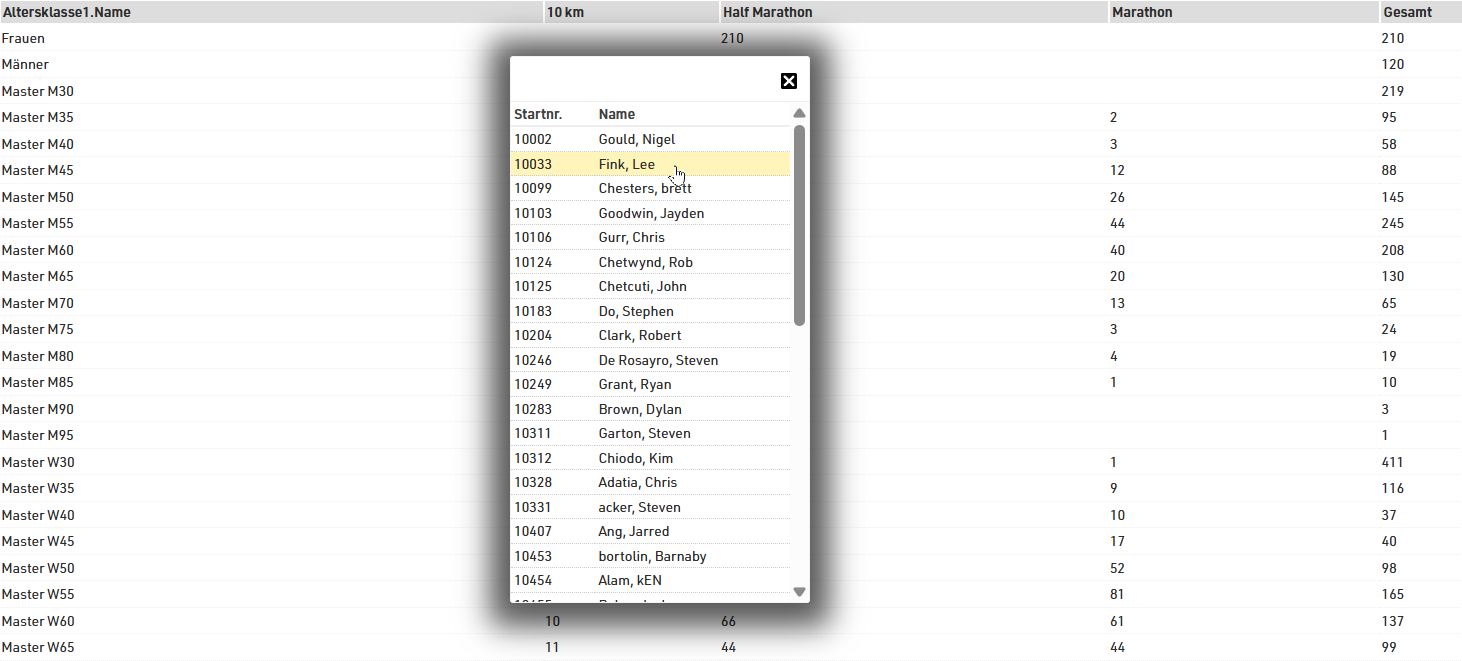Click the Altersklasse1.Name column header

66,12
